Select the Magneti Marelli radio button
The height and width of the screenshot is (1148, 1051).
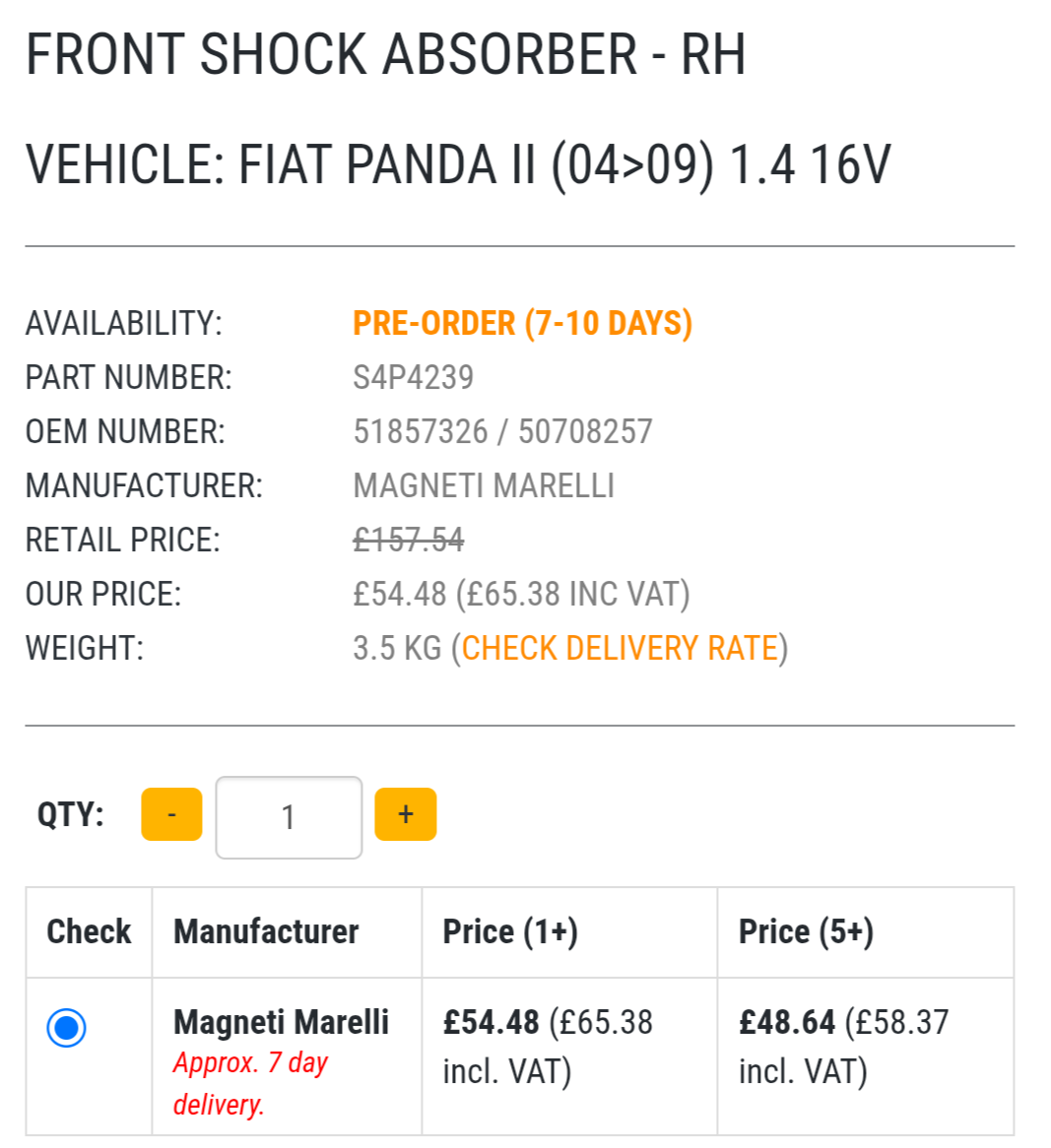[66, 1028]
